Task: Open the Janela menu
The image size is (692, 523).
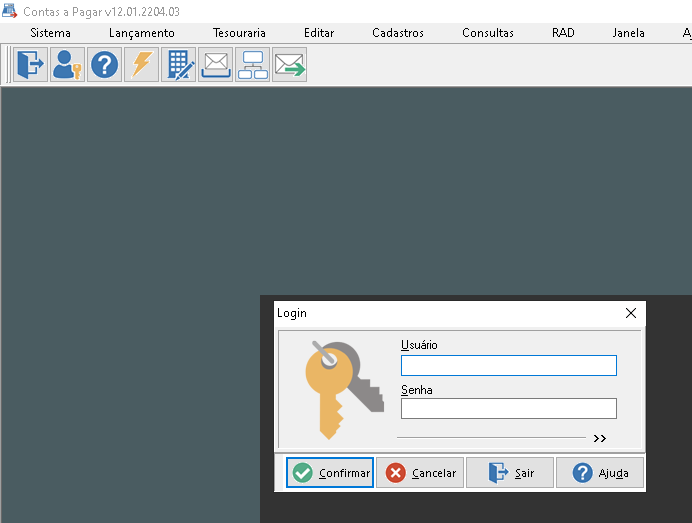Action: coord(628,33)
